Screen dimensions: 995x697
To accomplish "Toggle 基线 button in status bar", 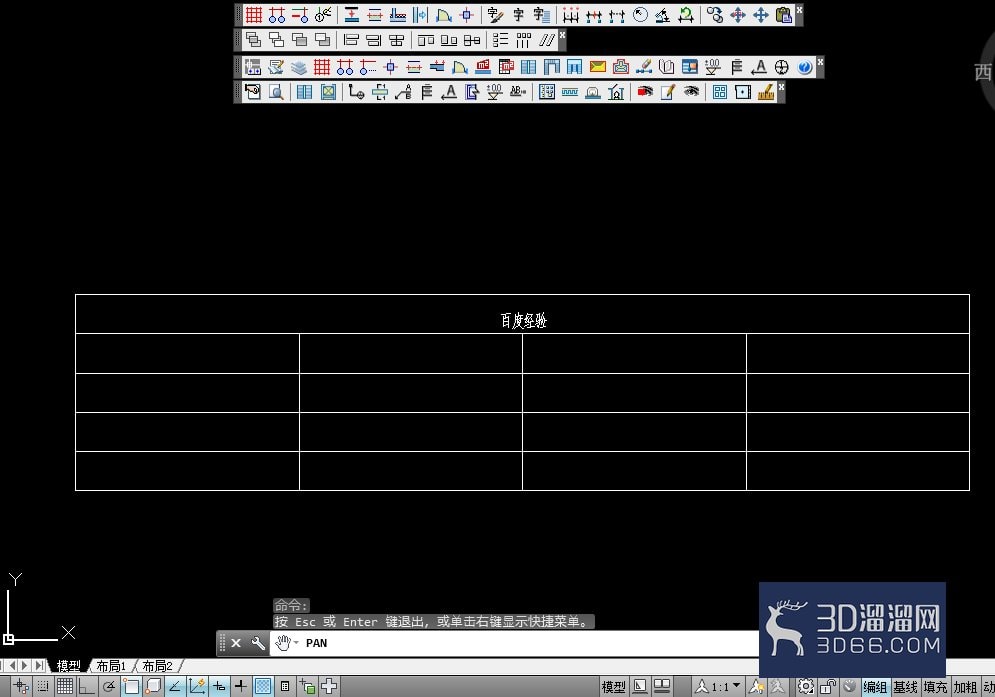I will 906,687.
